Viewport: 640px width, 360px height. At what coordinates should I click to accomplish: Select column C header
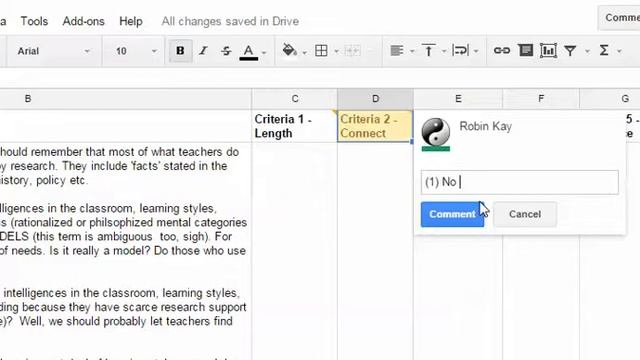pyautogui.click(x=295, y=99)
